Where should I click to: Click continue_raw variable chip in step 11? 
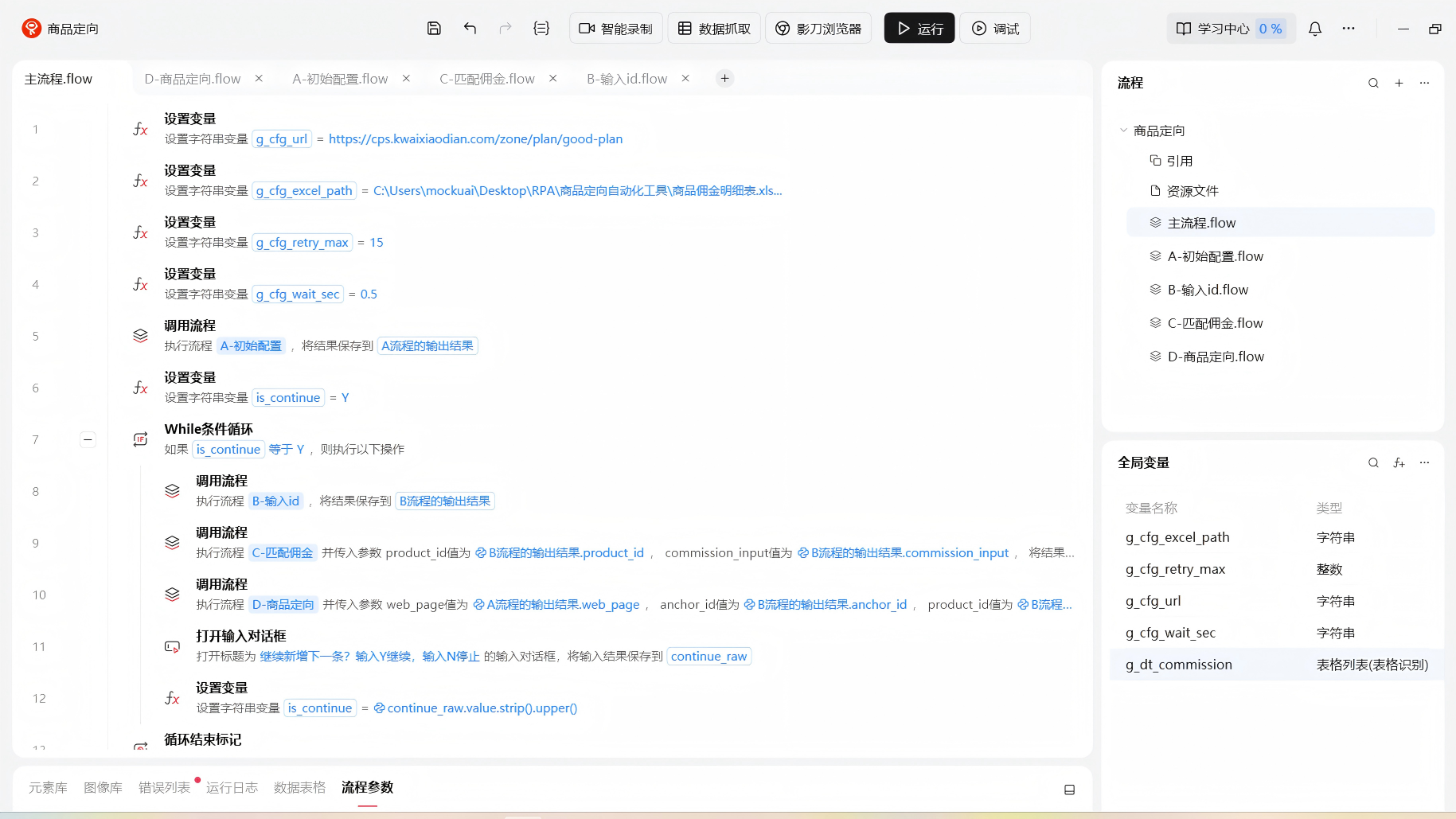pos(708,656)
